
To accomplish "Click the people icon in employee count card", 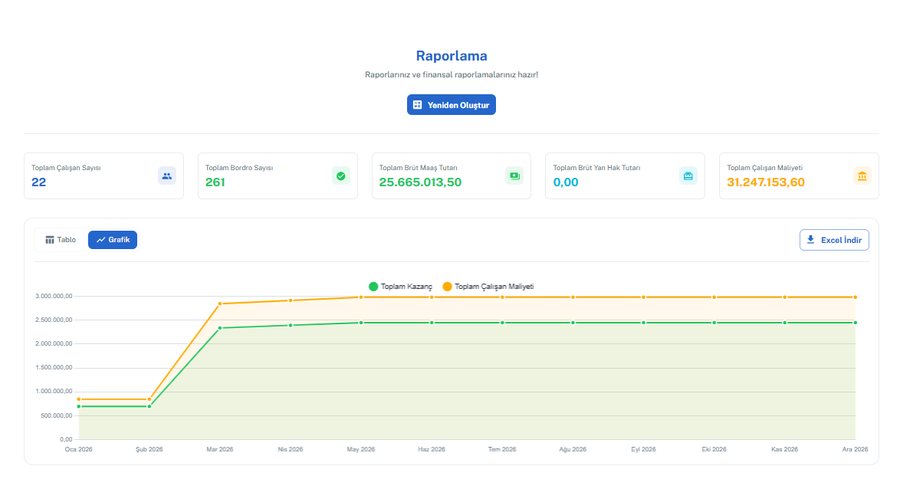I will [167, 176].
